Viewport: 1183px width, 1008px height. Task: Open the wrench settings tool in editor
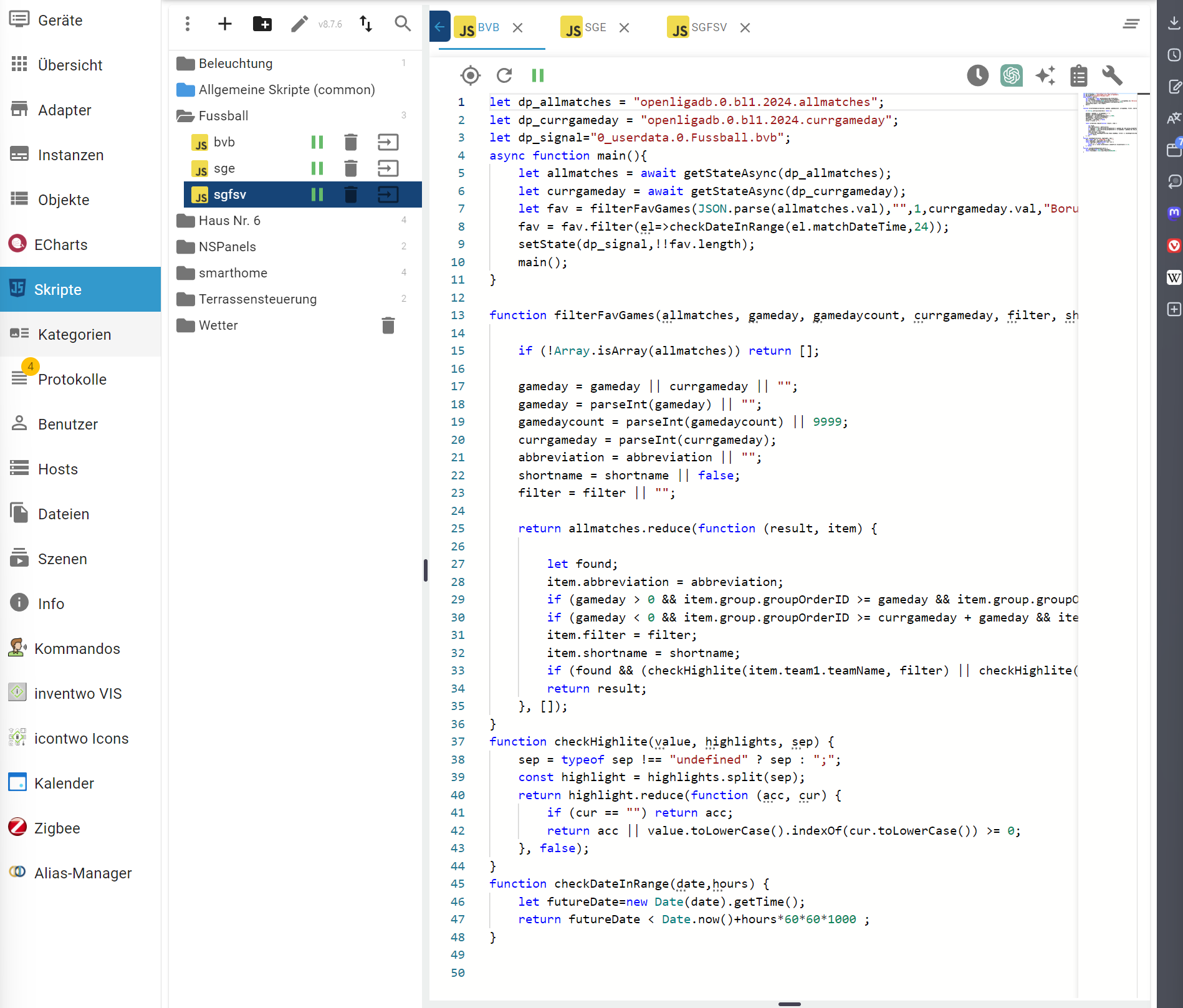[1112, 75]
